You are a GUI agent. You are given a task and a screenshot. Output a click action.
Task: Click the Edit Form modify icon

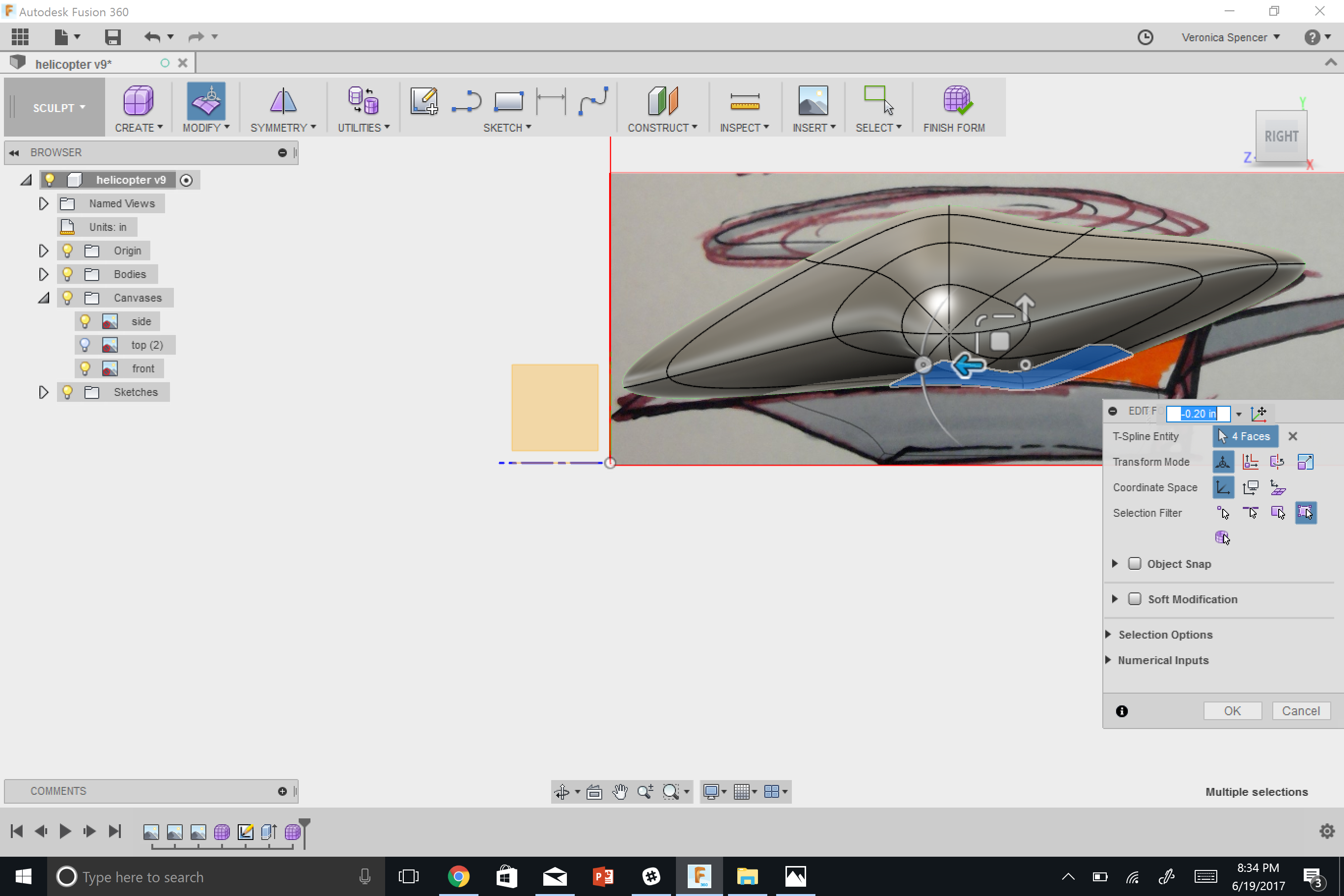(x=206, y=101)
